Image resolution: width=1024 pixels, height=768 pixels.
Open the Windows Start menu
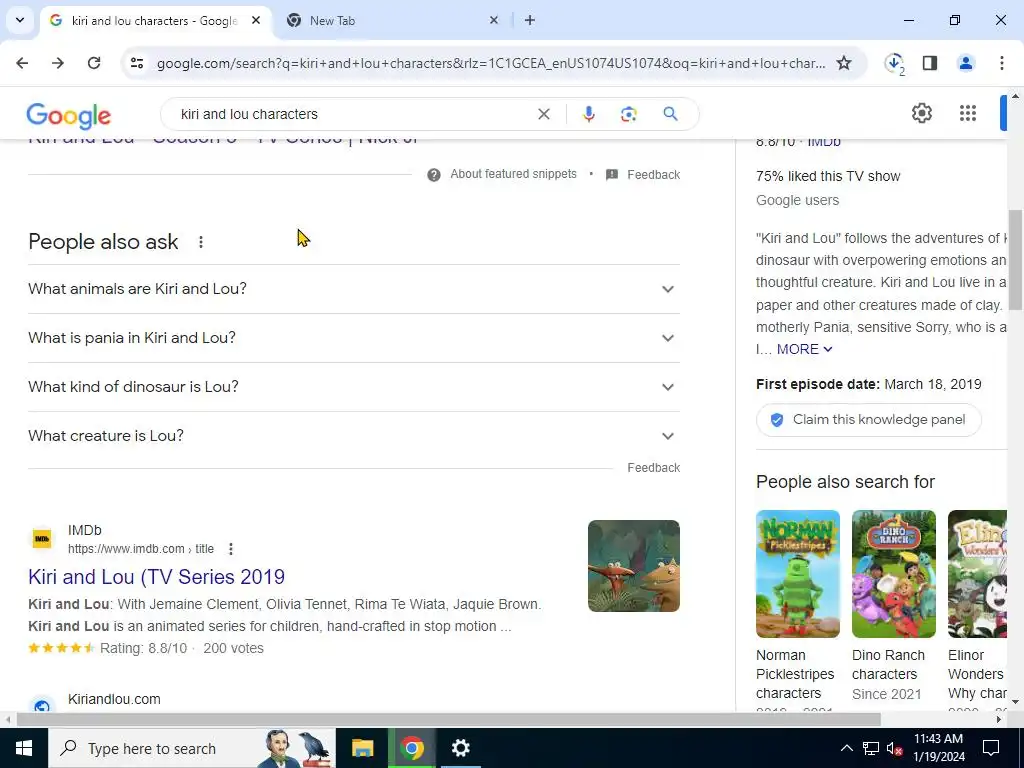click(24, 748)
